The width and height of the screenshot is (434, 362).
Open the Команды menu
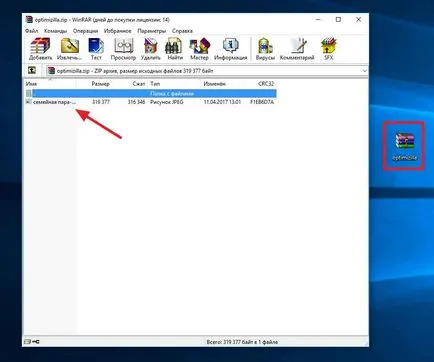point(55,31)
